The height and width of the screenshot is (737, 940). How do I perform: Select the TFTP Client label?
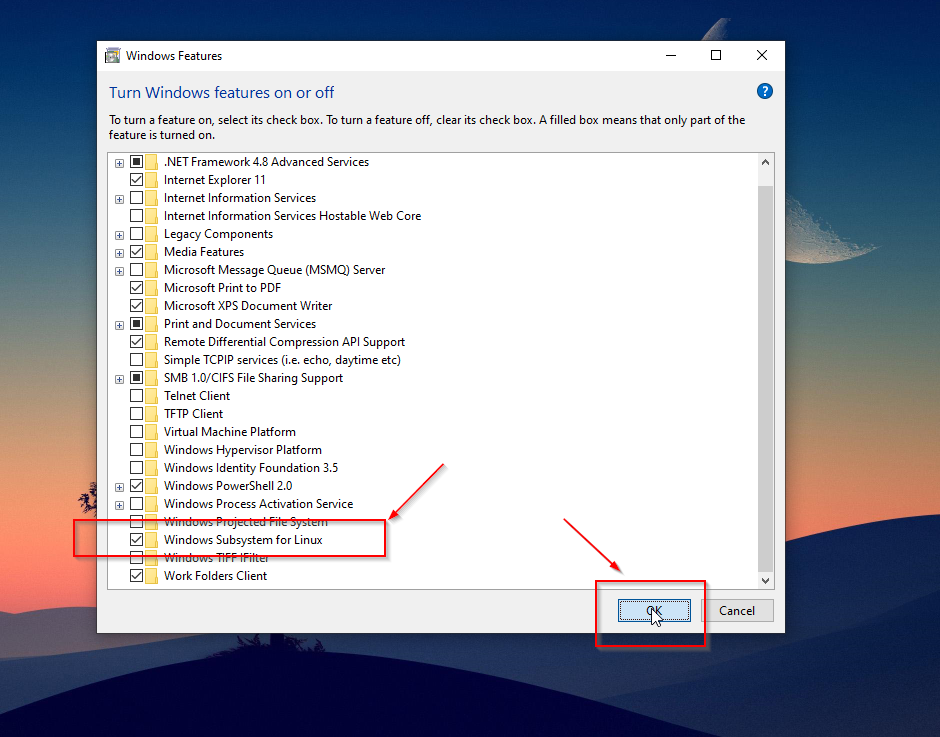(x=193, y=414)
